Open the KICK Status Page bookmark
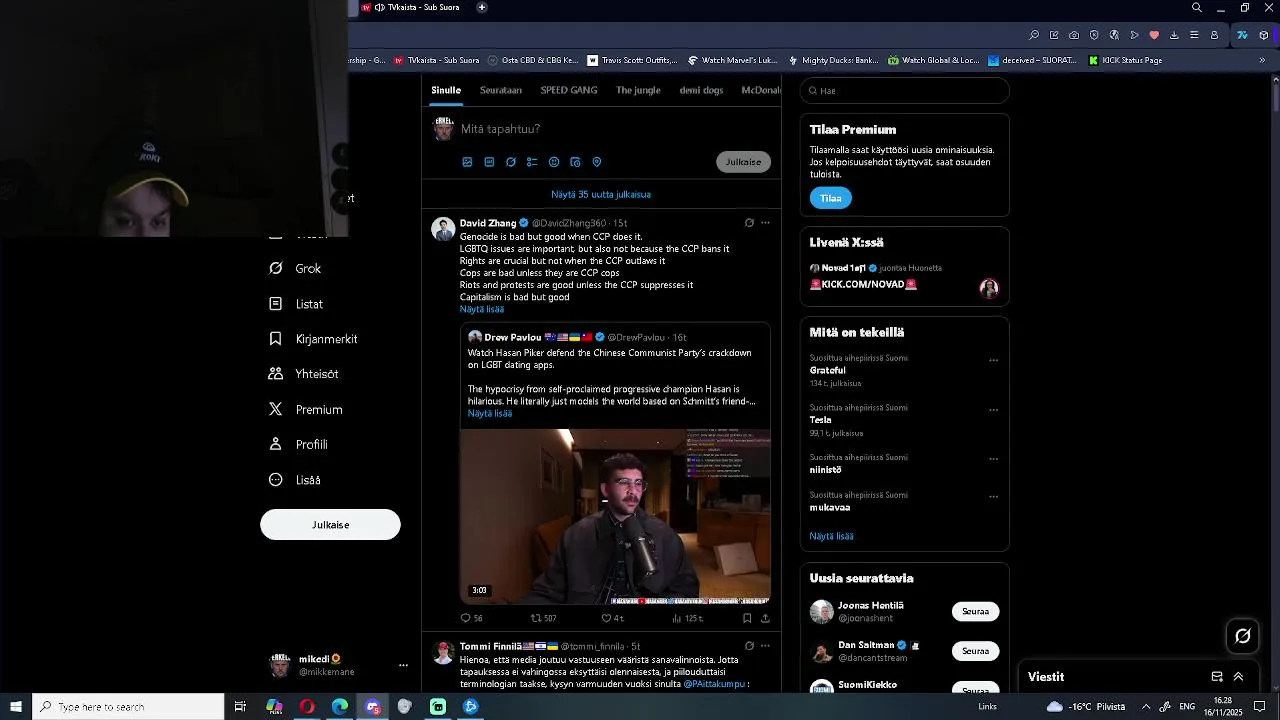This screenshot has height=720, width=1280. click(x=1125, y=60)
